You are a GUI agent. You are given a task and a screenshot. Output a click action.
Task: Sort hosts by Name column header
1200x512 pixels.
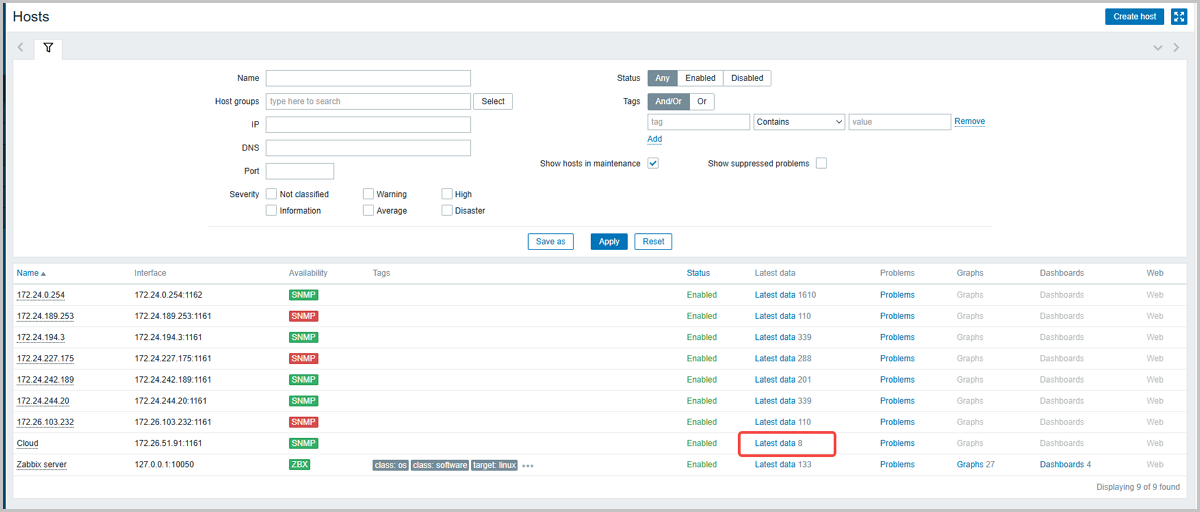pyautogui.click(x=31, y=273)
